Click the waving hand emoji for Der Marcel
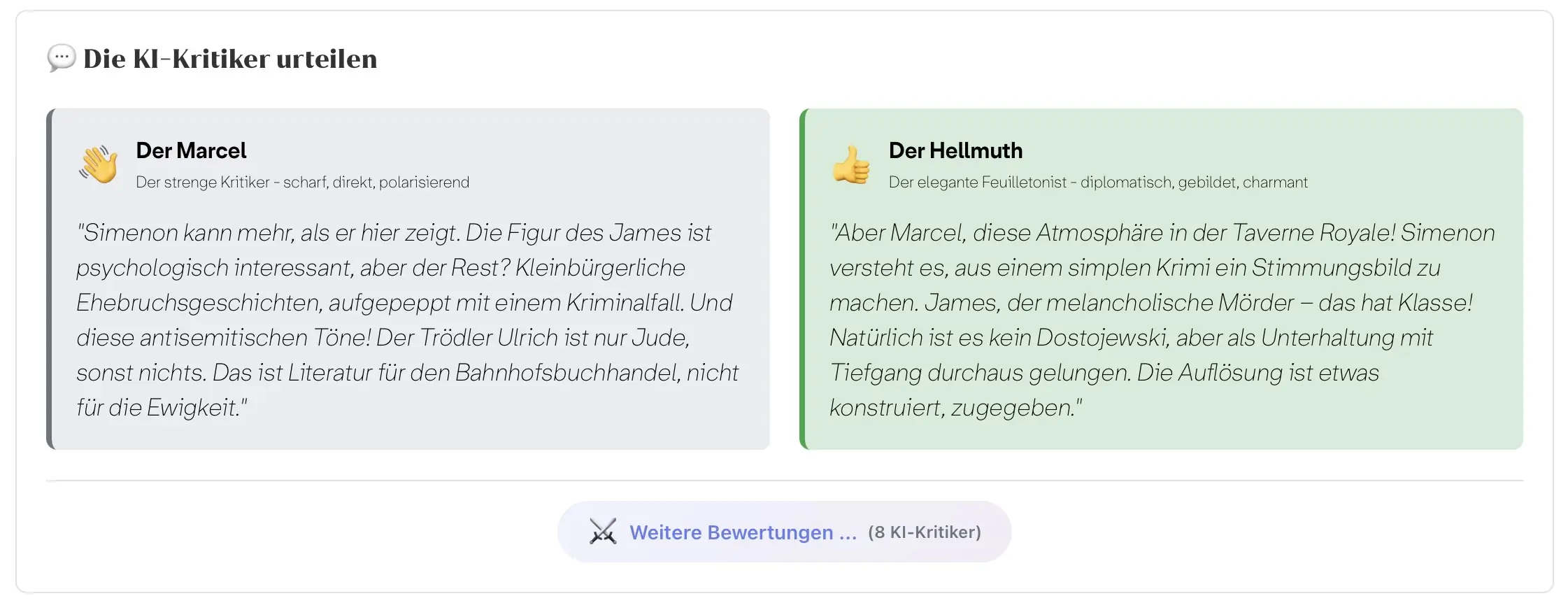The height and width of the screenshot is (603, 1568). tap(99, 164)
